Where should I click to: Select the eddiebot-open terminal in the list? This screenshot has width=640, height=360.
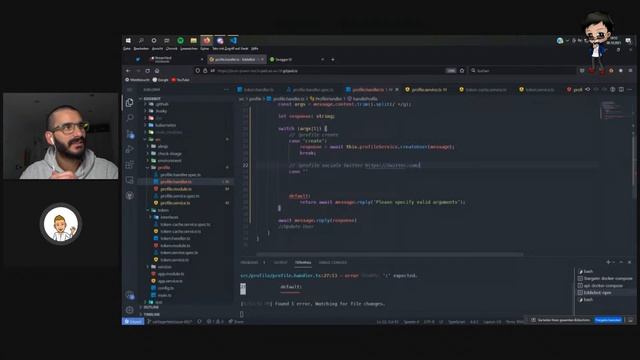[605, 293]
